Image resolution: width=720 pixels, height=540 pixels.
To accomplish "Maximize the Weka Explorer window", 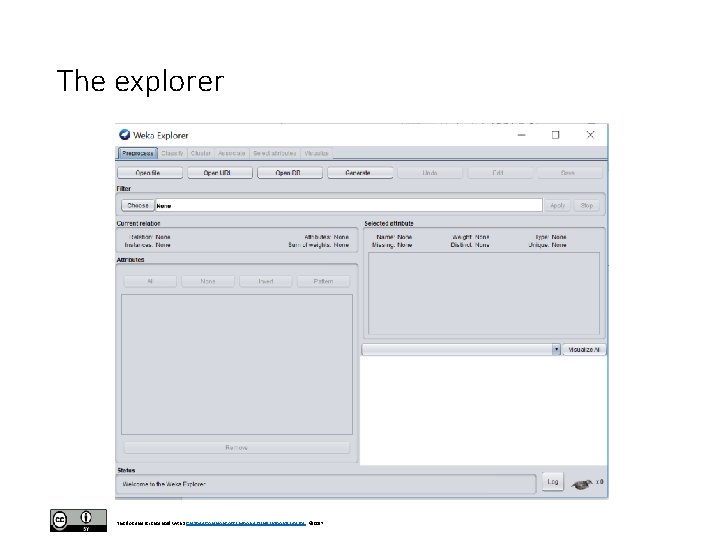I will coord(556,135).
